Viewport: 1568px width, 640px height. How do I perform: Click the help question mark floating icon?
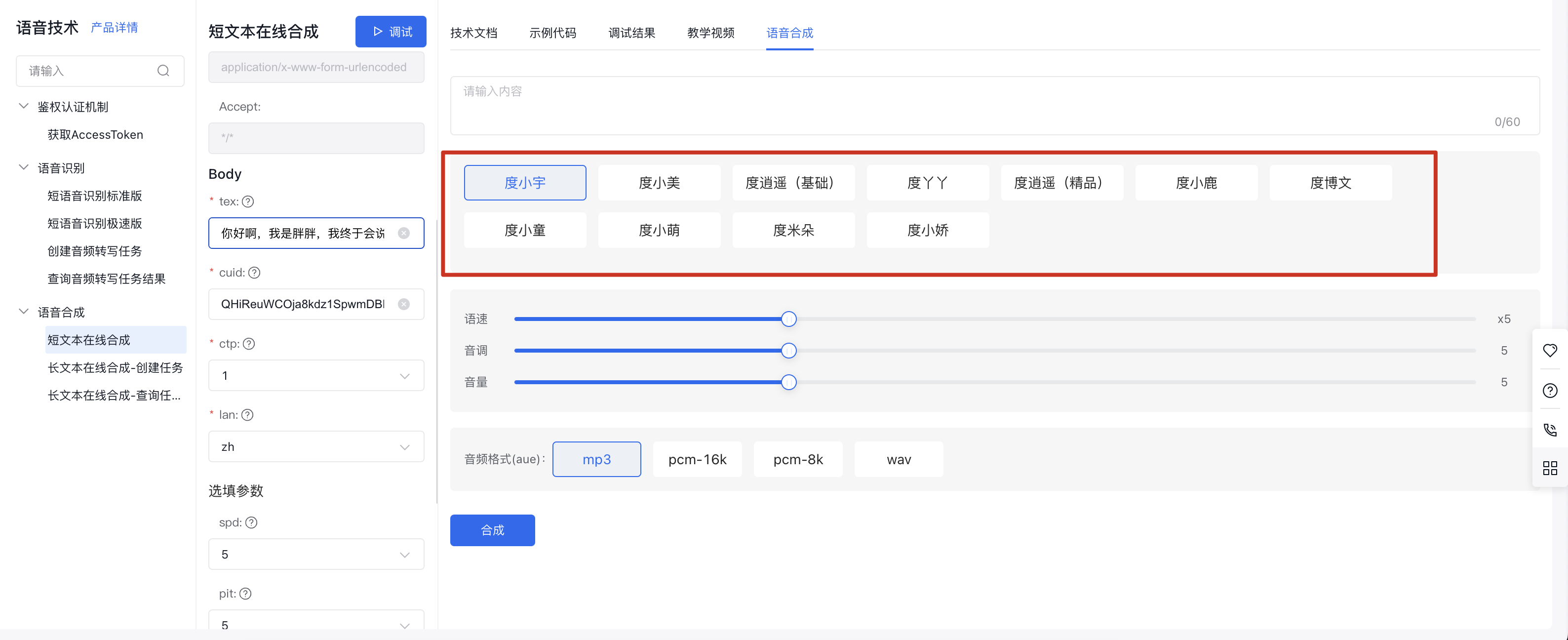(x=1550, y=390)
